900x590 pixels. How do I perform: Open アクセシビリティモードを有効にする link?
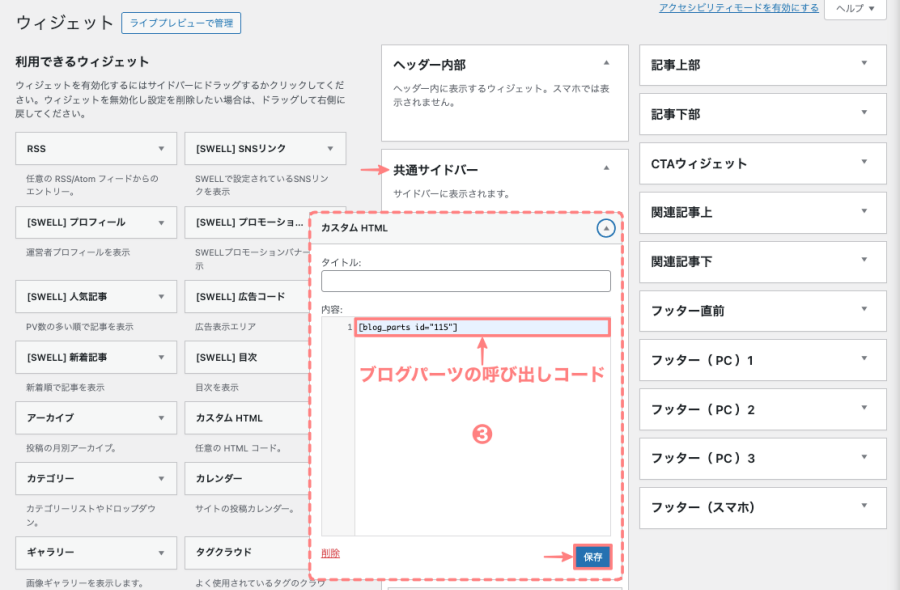pyautogui.click(x=738, y=8)
